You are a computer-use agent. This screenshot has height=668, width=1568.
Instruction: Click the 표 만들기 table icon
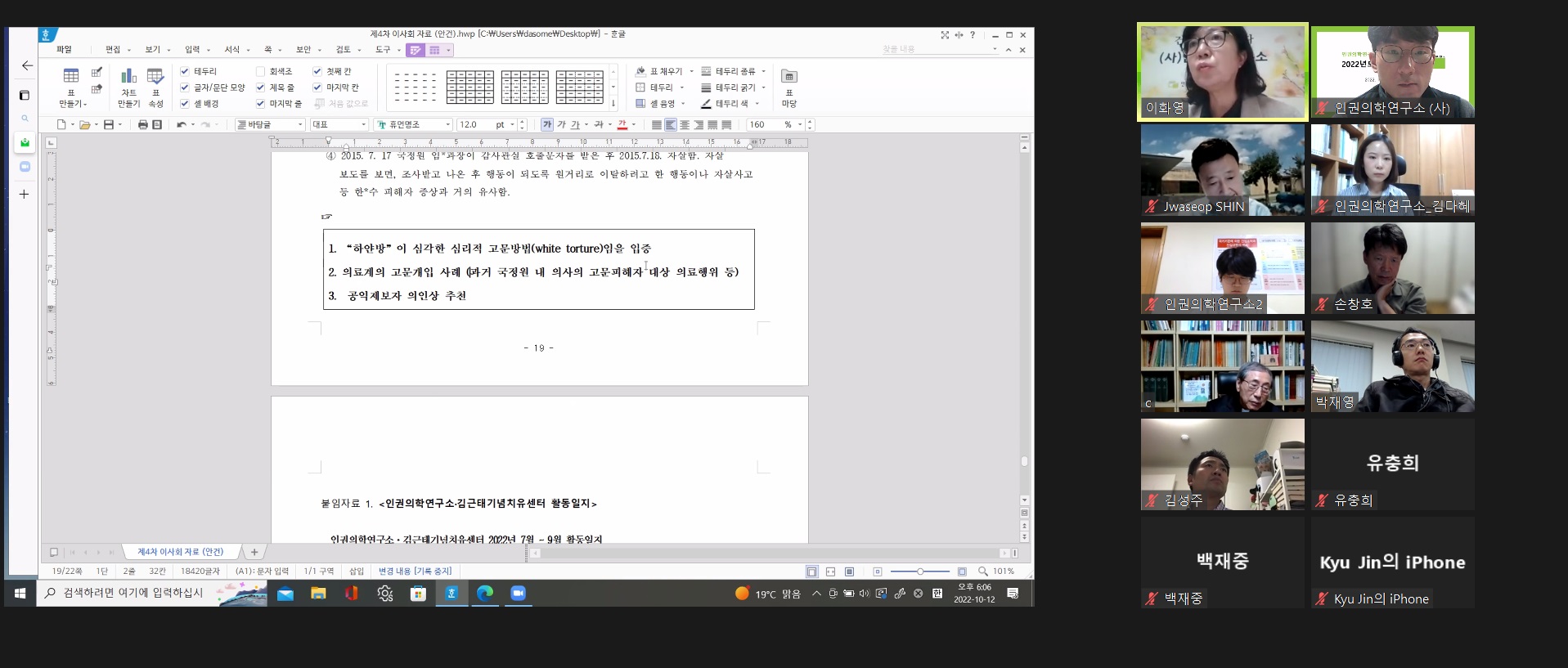71,76
